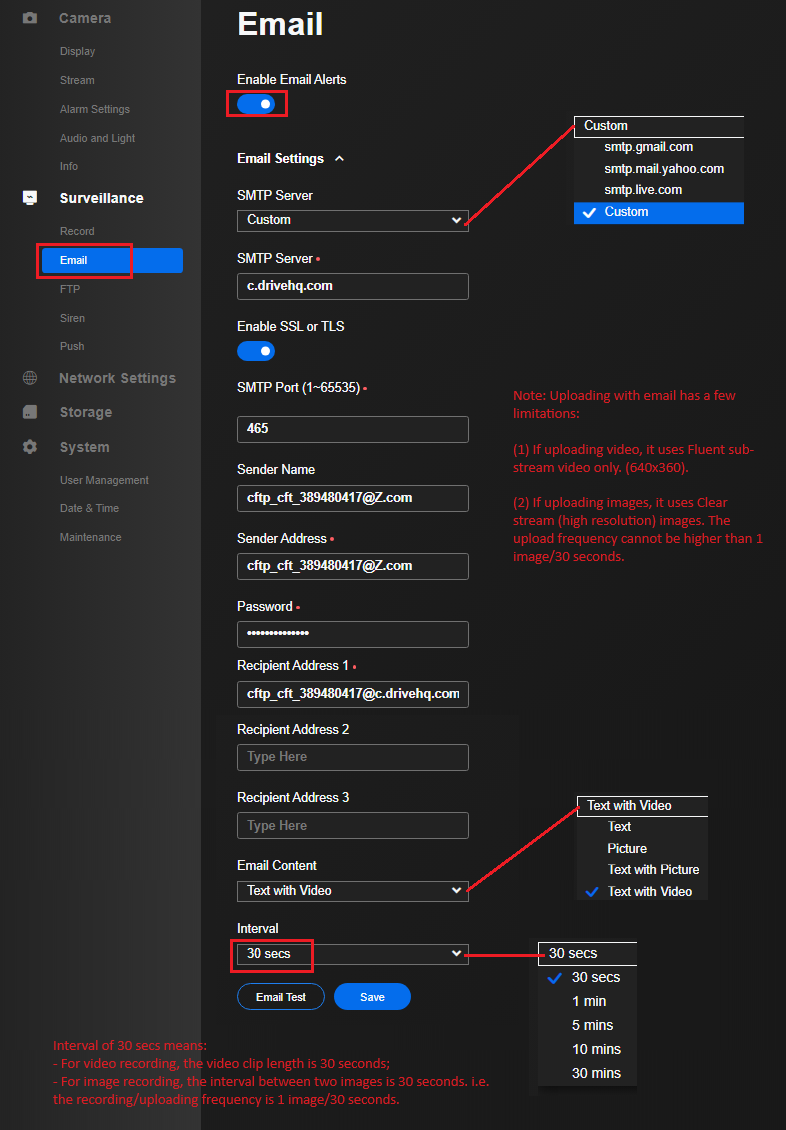
Task: Focus the Recipient Address 2 field
Action: click(x=352, y=757)
